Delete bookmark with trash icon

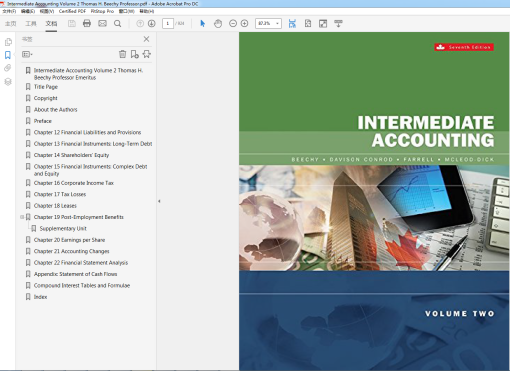tap(122, 54)
